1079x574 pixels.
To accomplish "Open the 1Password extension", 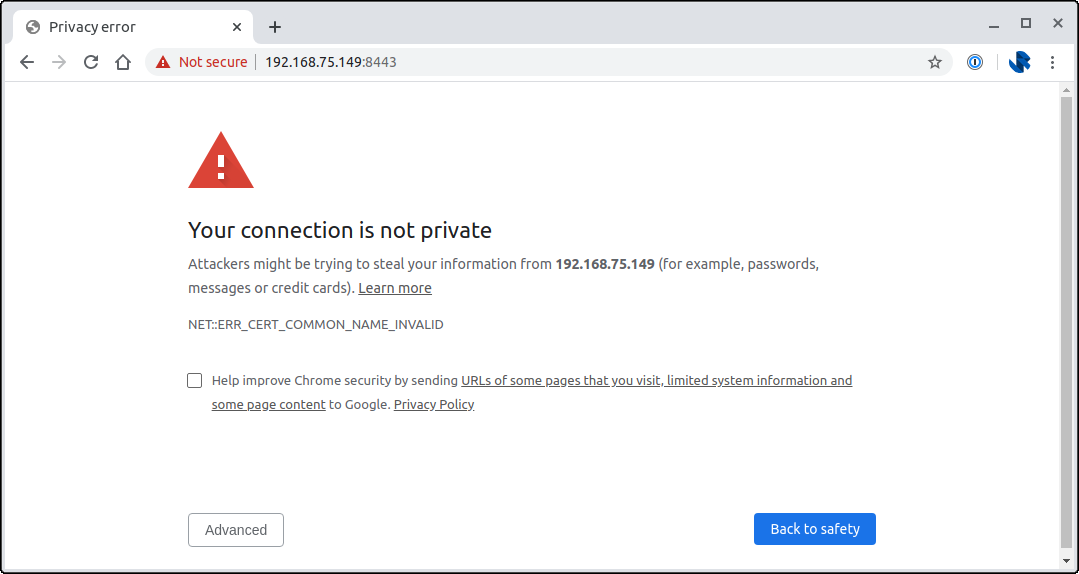I will (x=975, y=62).
